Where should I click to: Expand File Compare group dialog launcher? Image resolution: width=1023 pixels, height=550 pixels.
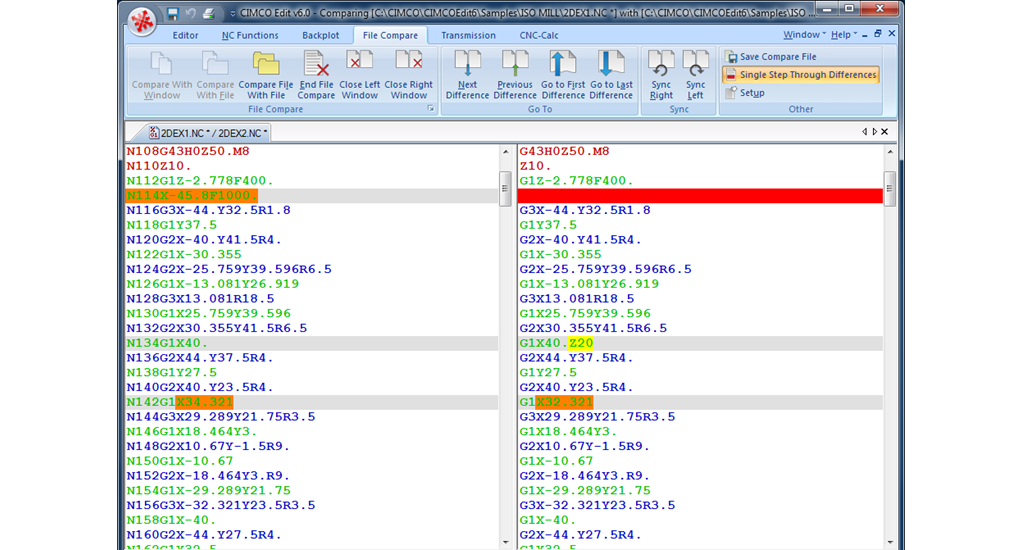coord(431,108)
